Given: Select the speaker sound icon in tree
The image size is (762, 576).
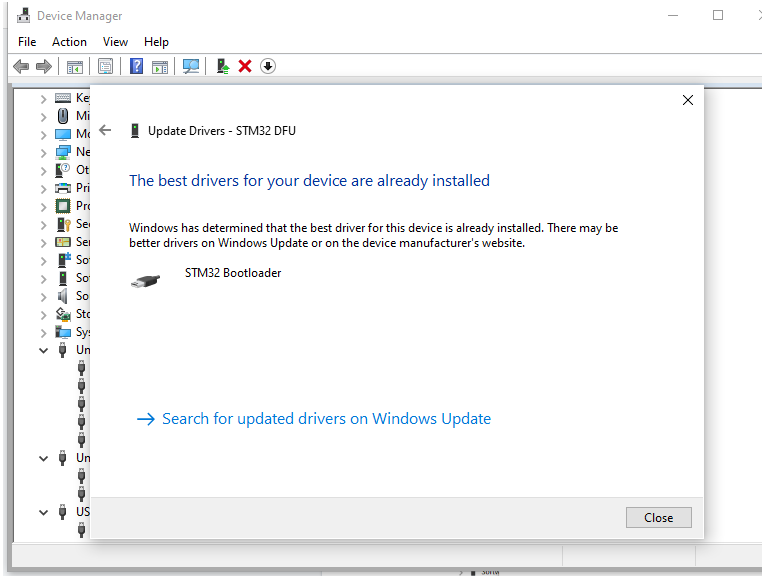Looking at the screenshot, I should (63, 296).
